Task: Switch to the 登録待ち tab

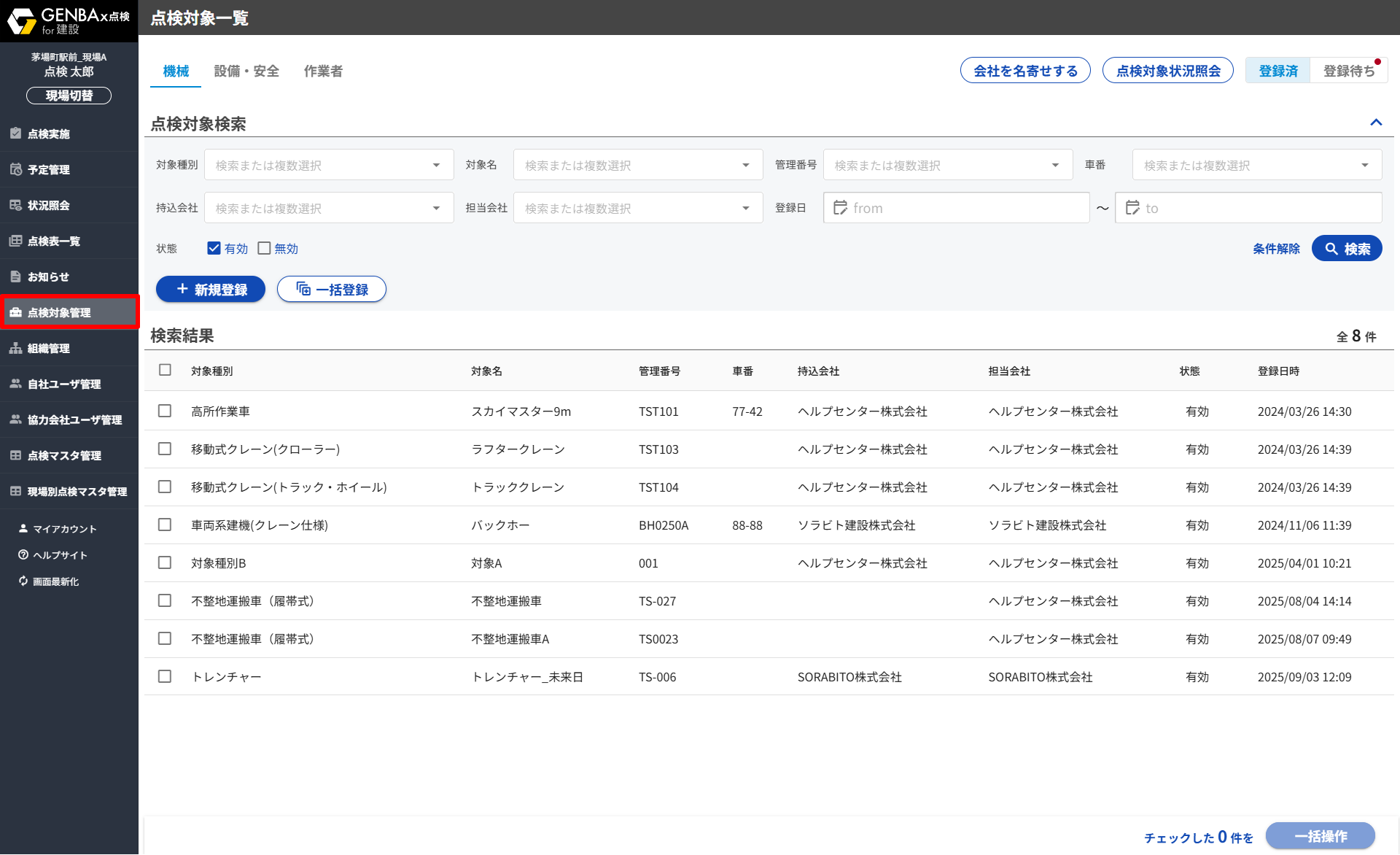Action: pyautogui.click(x=1348, y=71)
